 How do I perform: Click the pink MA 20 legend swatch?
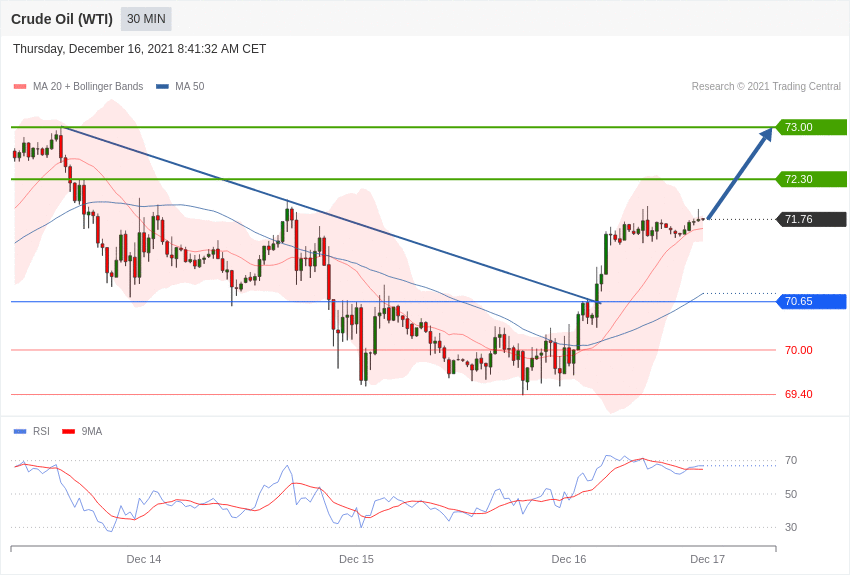click(20, 87)
